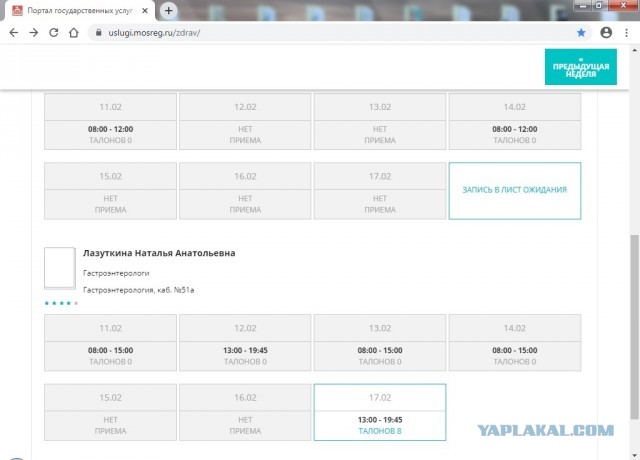Select the 17.02 slot with Талонов 8

pos(380,412)
